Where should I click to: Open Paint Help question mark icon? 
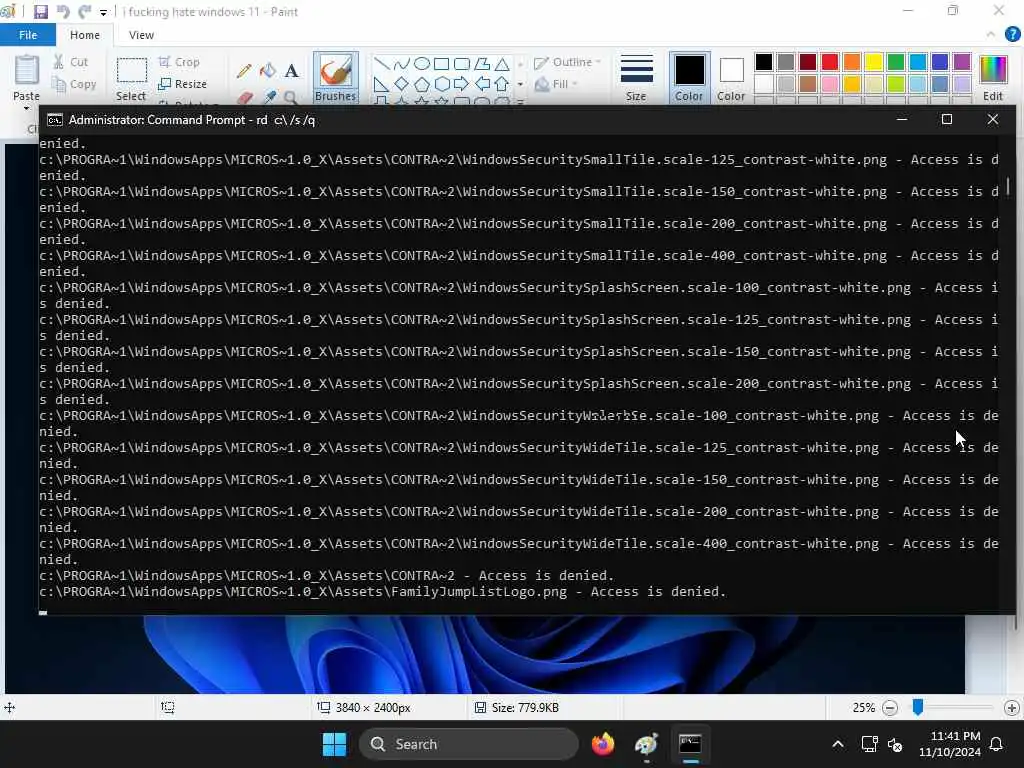pyautogui.click(x=1012, y=35)
